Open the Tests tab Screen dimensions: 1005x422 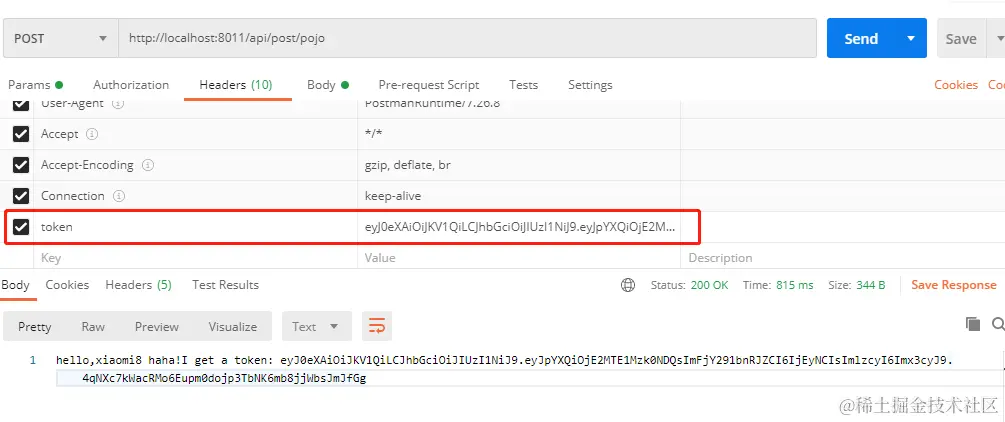pos(524,85)
